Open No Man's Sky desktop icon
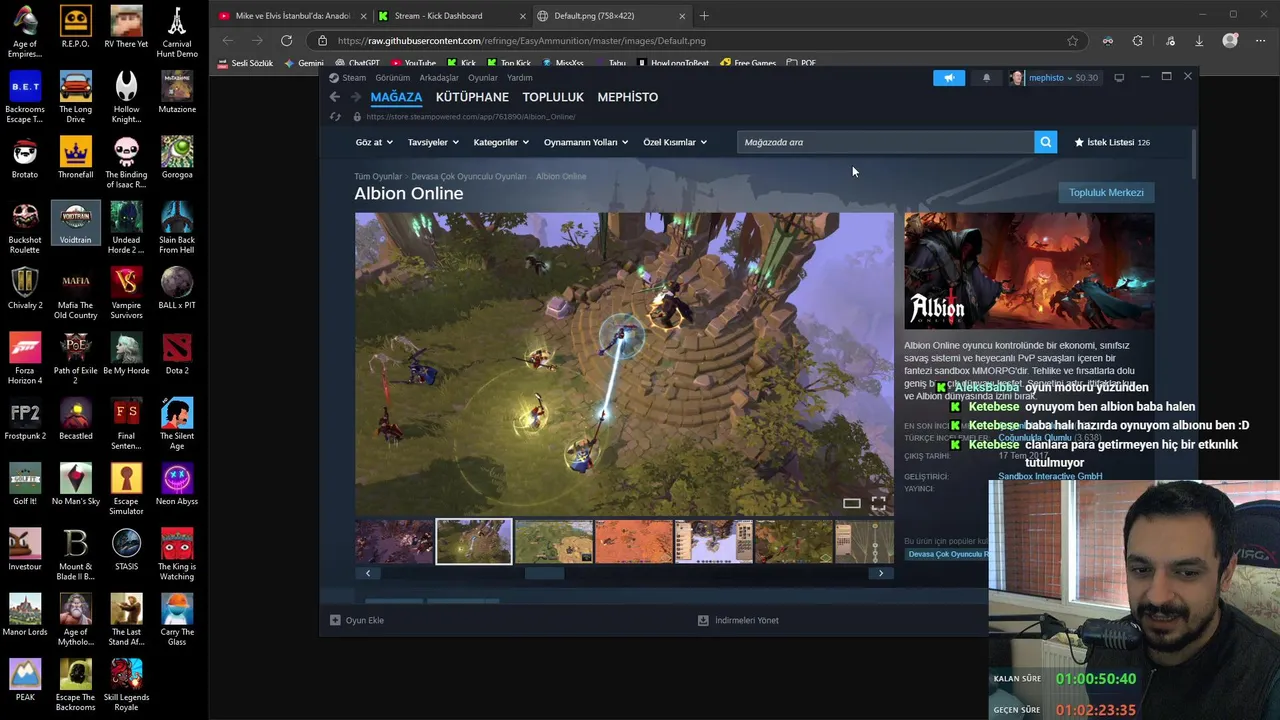Screen dimensions: 1280x720 pyautogui.click(x=75, y=484)
